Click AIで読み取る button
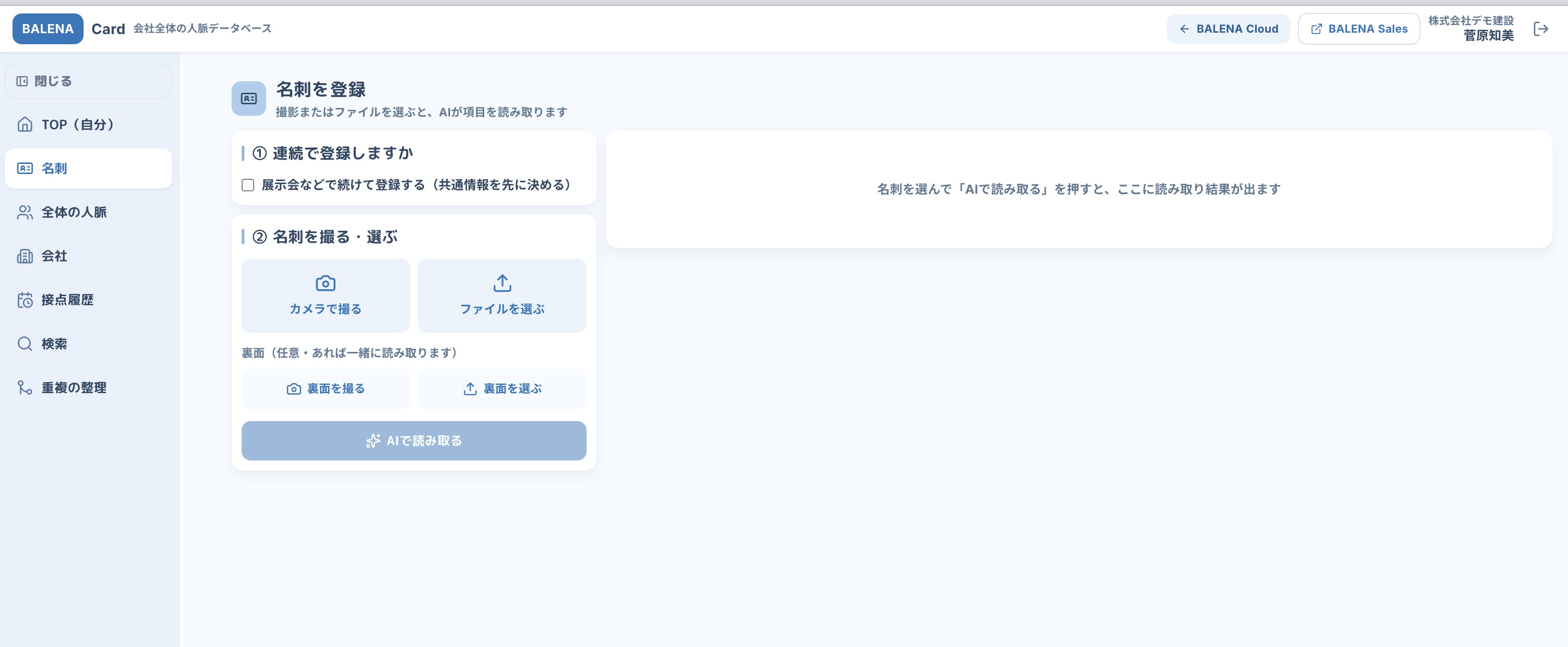 [x=414, y=440]
